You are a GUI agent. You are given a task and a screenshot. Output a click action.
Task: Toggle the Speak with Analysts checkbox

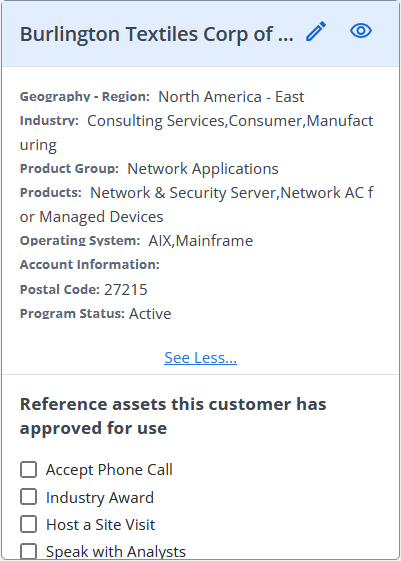click(x=29, y=551)
